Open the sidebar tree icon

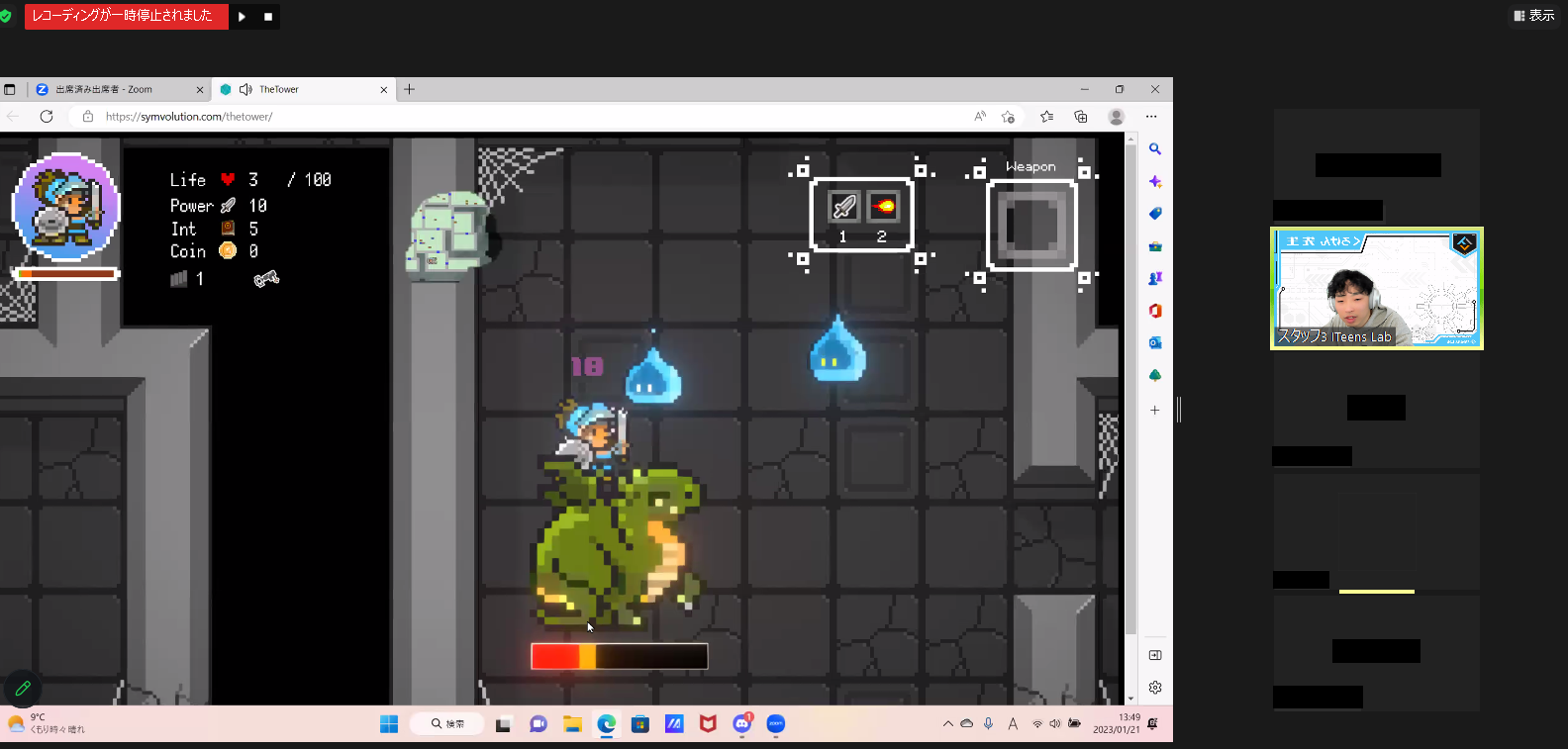click(x=1155, y=376)
